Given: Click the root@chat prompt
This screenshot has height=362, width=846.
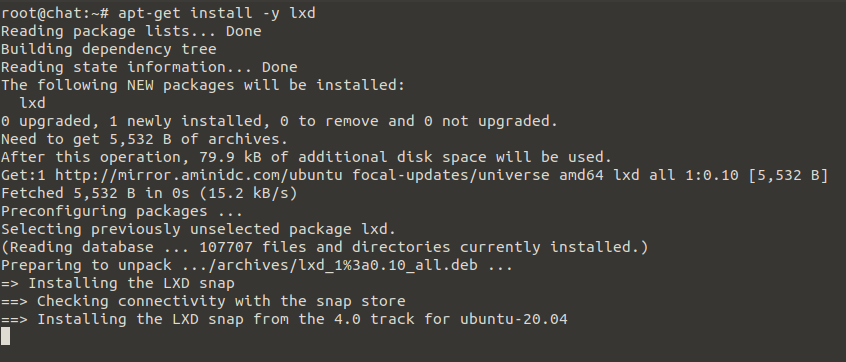Looking at the screenshot, I should point(55,13).
